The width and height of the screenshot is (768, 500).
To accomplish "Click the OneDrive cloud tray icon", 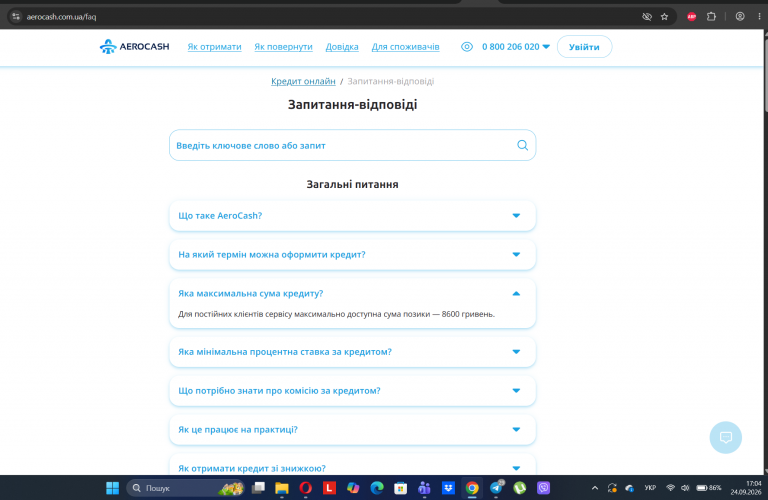I will coord(629,488).
